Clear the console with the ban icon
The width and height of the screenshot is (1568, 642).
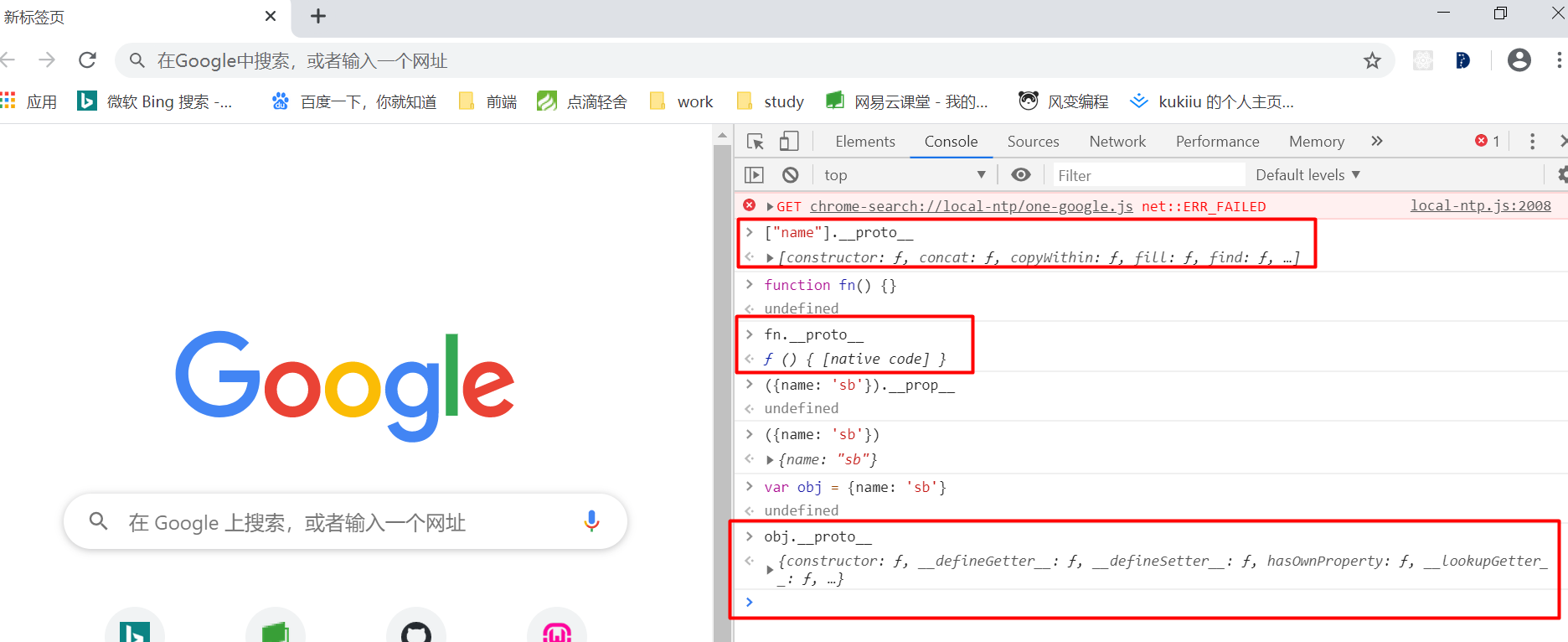(790, 175)
